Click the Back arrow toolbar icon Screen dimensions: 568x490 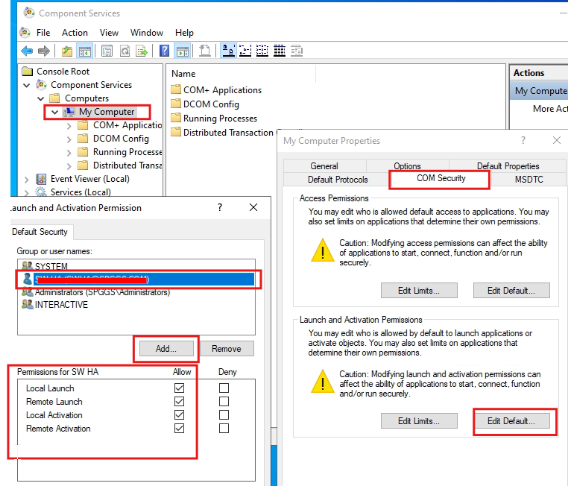(x=27, y=51)
